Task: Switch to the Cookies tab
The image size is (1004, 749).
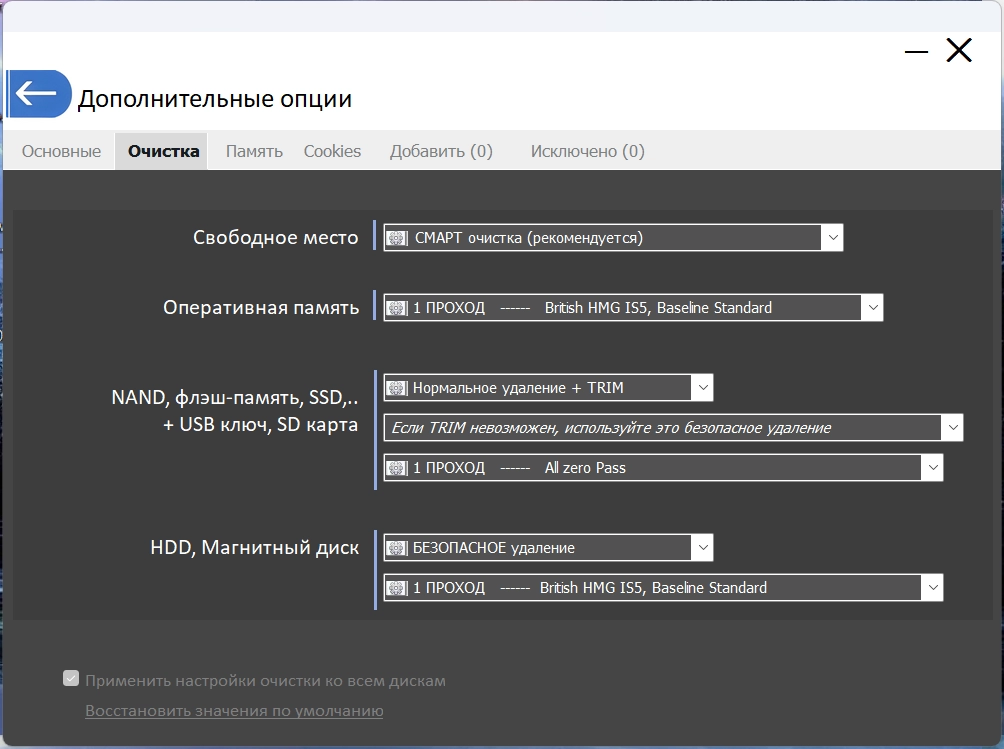Action: (x=332, y=152)
